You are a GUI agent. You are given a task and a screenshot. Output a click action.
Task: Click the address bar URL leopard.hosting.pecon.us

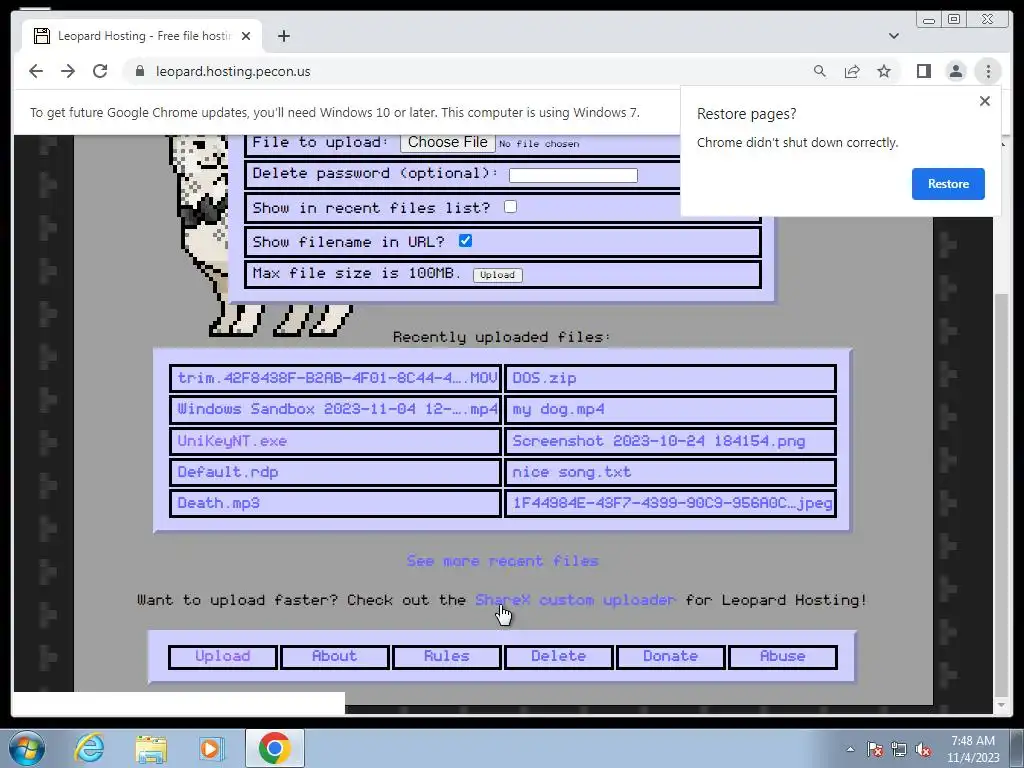(232, 71)
